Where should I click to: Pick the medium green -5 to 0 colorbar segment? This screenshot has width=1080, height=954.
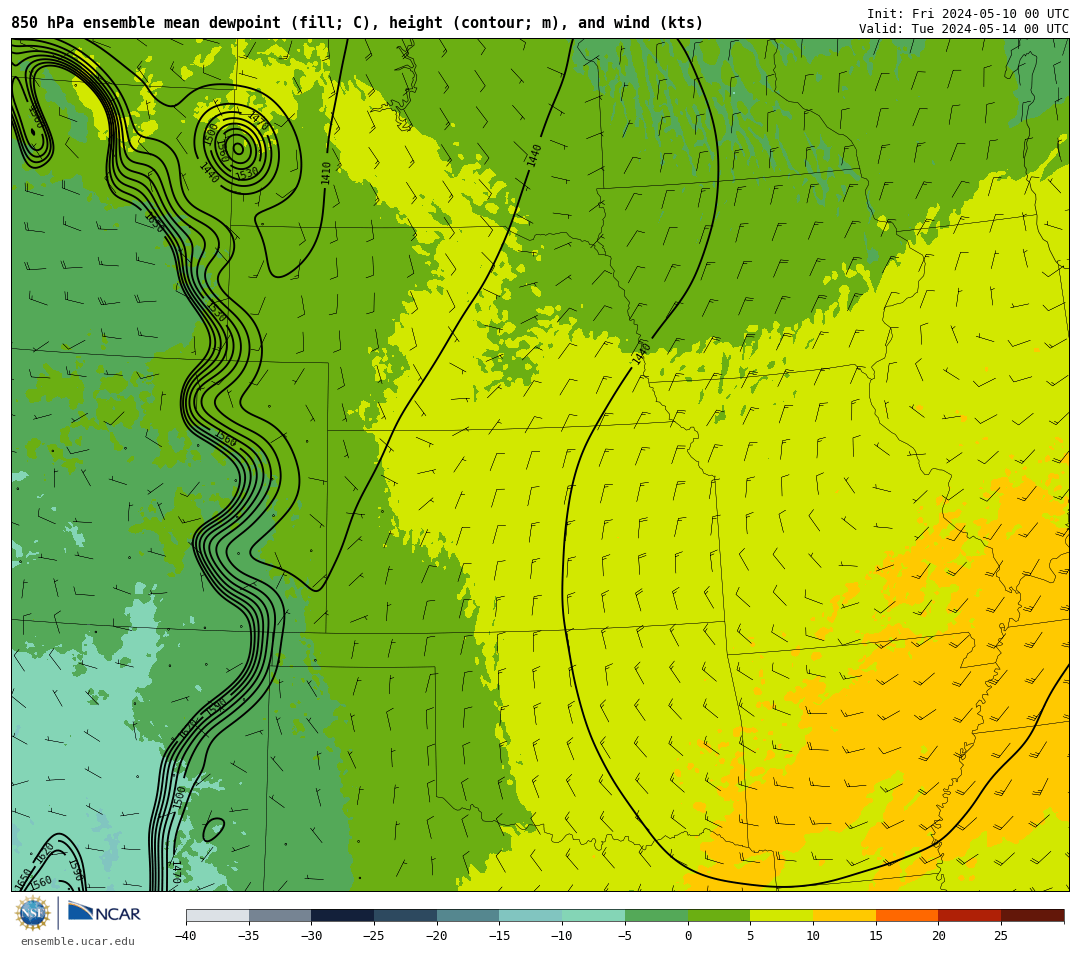click(656, 915)
